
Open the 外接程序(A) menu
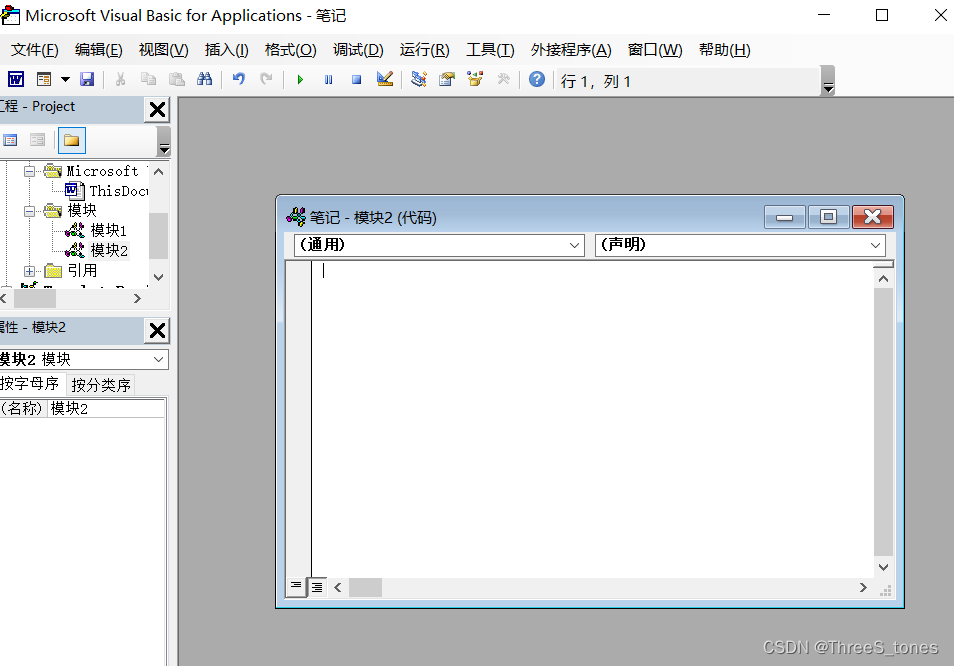[x=571, y=50]
